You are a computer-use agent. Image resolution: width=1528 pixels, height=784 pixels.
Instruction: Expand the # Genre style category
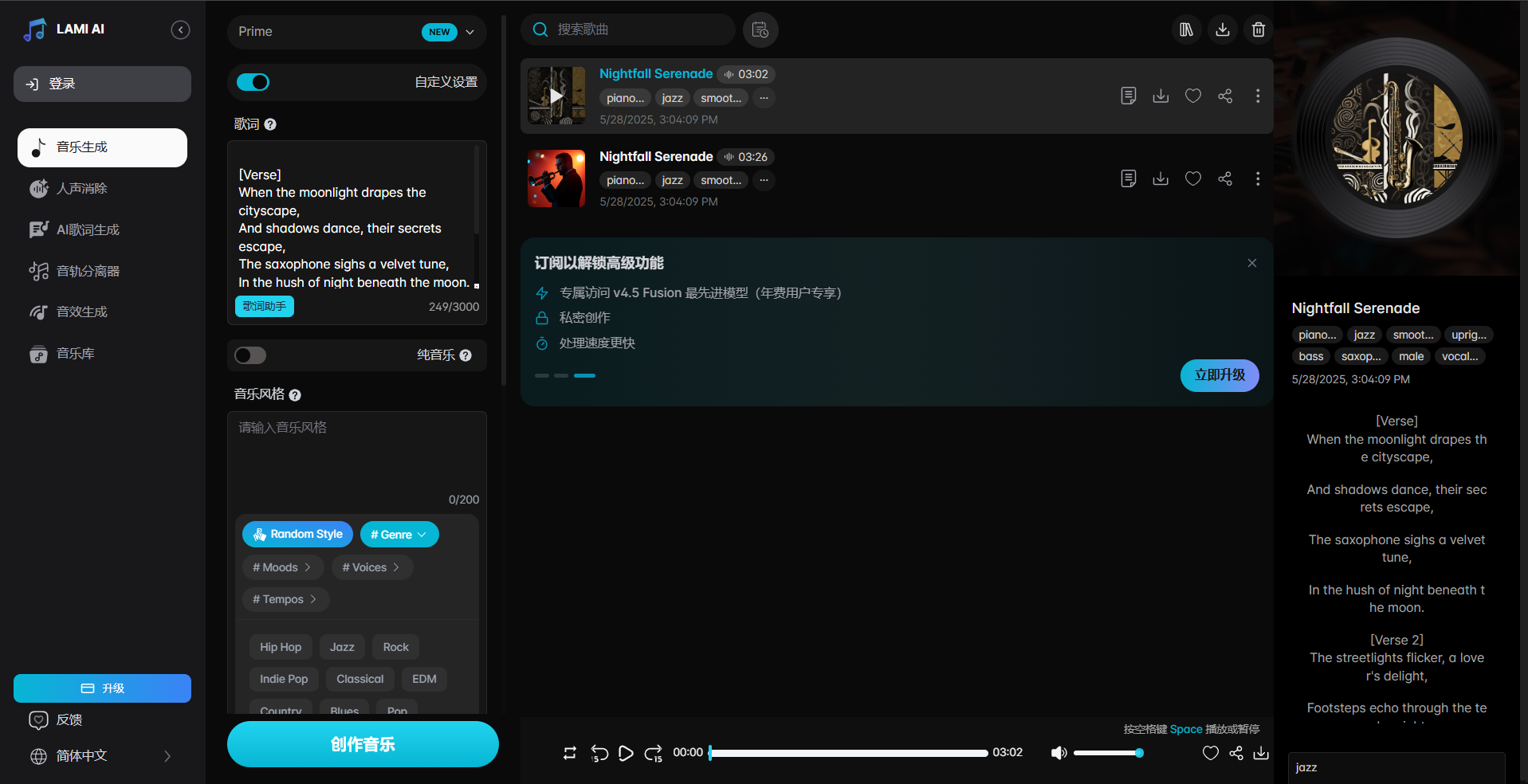pyautogui.click(x=399, y=535)
